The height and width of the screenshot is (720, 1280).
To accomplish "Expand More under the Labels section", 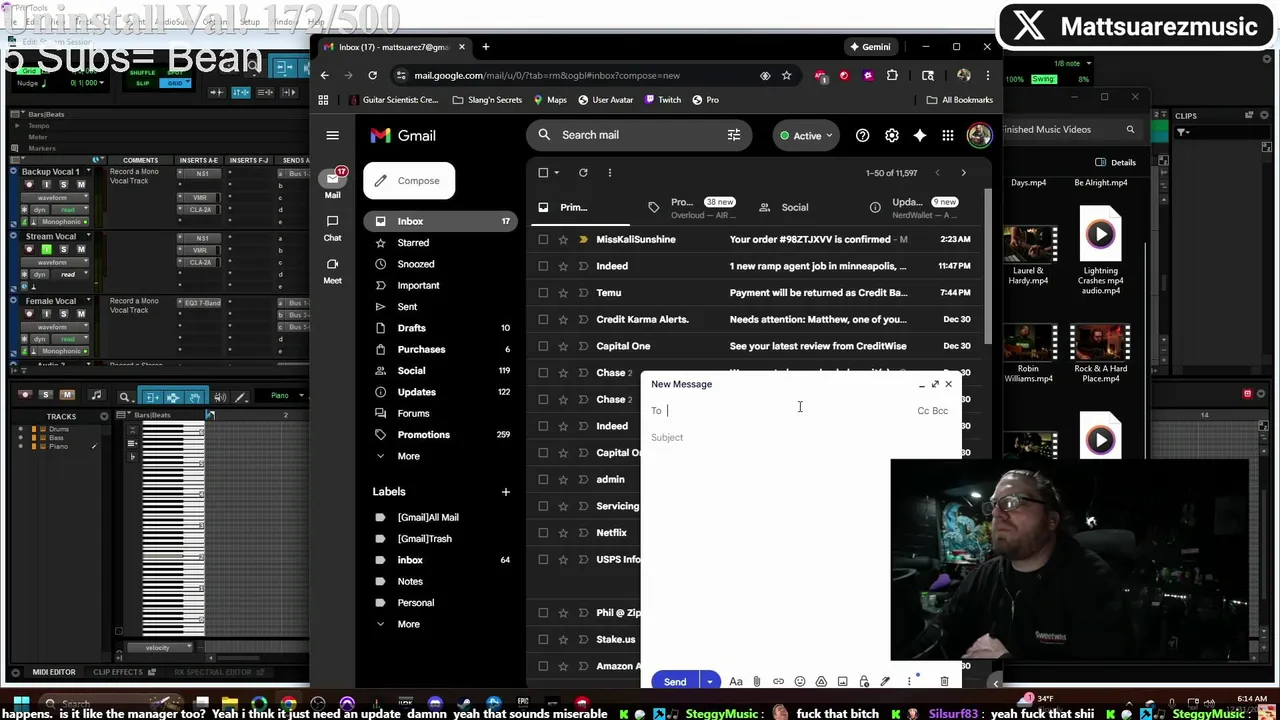I will coord(408,624).
